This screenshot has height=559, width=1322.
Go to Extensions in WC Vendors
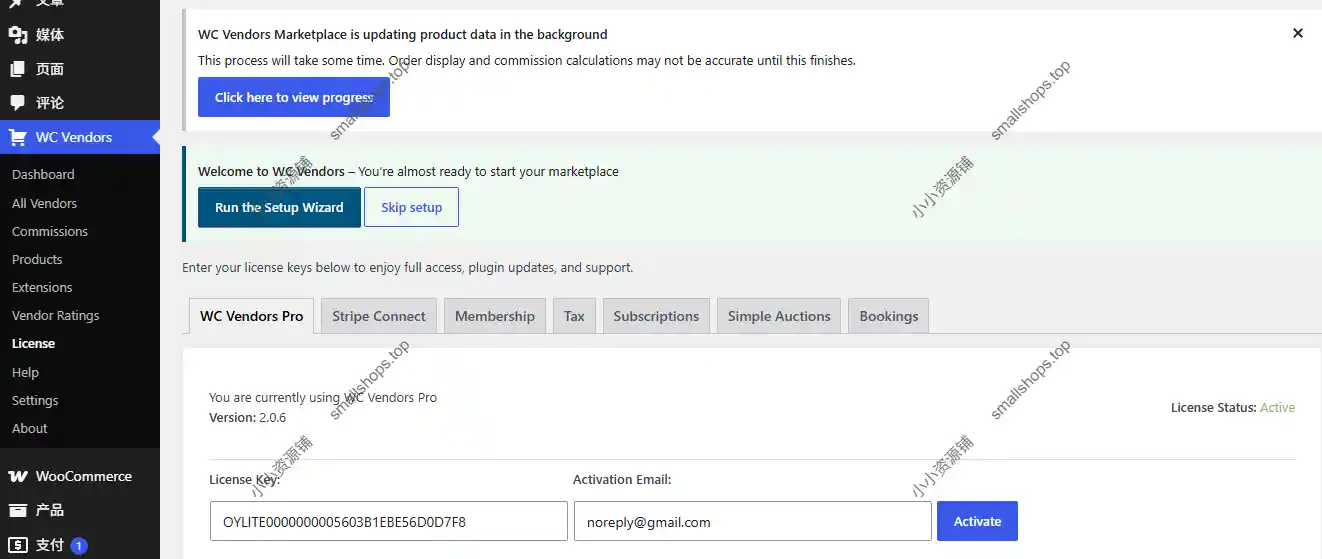coord(42,287)
